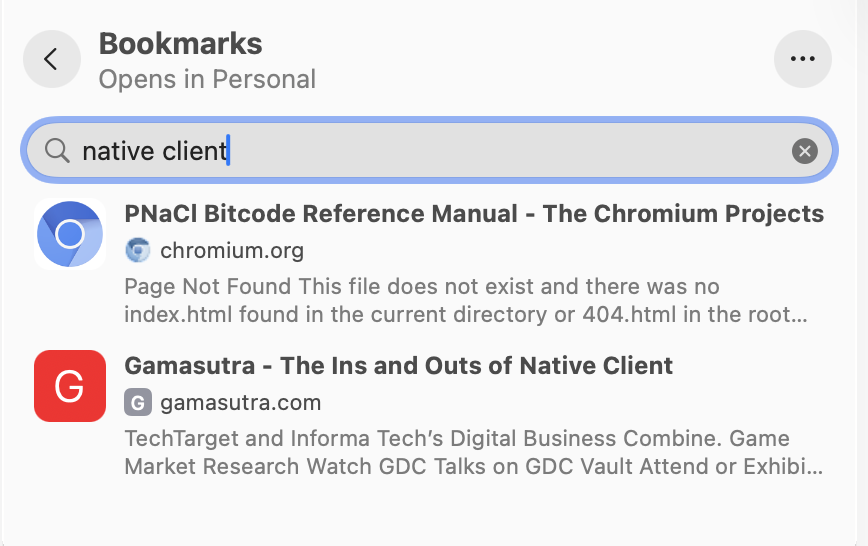
Task: Click the small gray G favicon beside gamasutra.com
Action: point(137,403)
